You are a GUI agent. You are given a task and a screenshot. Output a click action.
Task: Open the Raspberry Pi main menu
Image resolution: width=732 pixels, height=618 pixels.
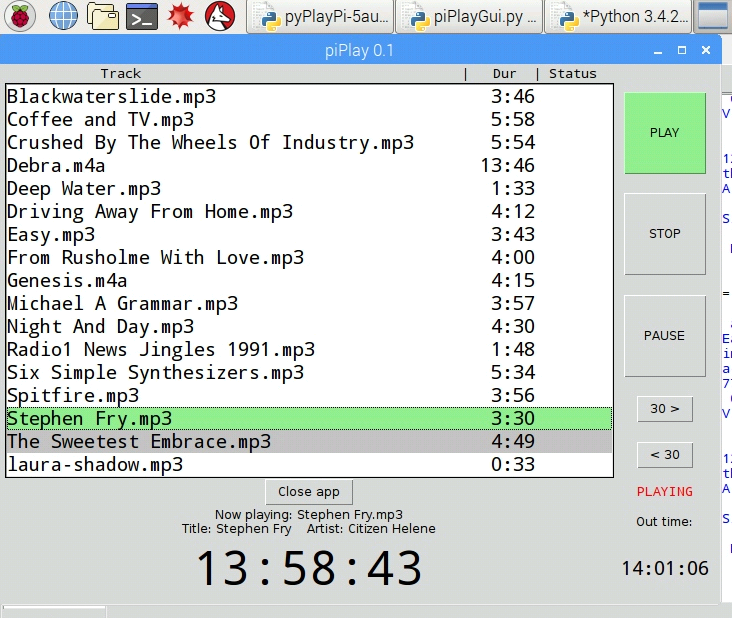point(22,15)
